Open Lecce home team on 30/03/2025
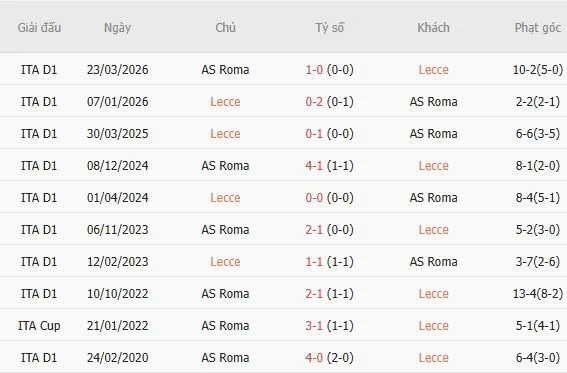 click(x=225, y=134)
